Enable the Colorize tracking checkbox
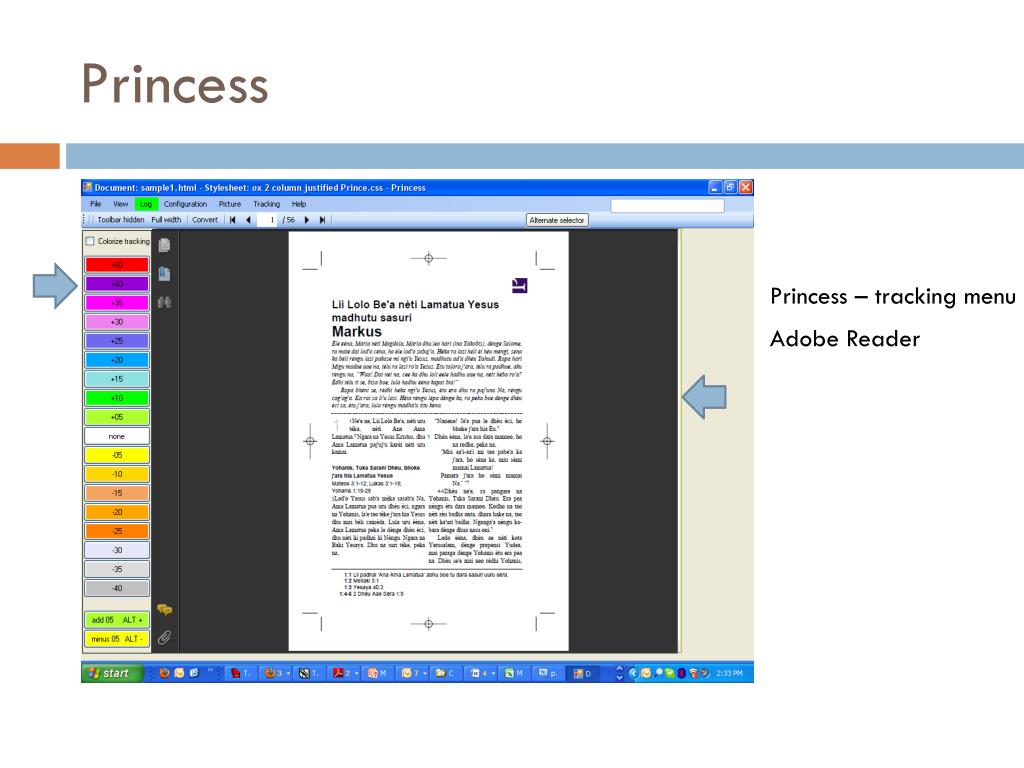 90,241
